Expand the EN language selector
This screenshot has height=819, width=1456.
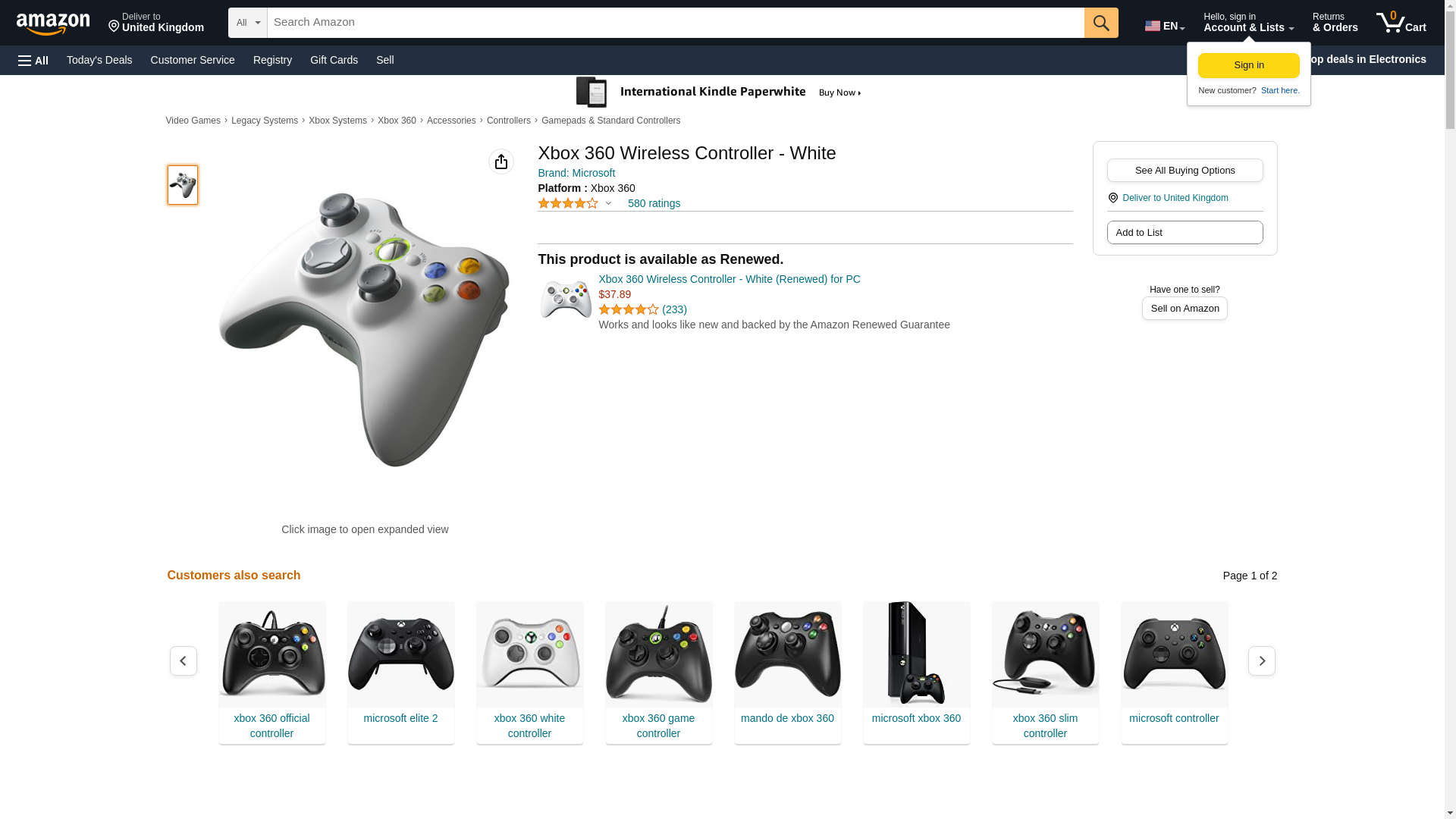pos(1165,26)
